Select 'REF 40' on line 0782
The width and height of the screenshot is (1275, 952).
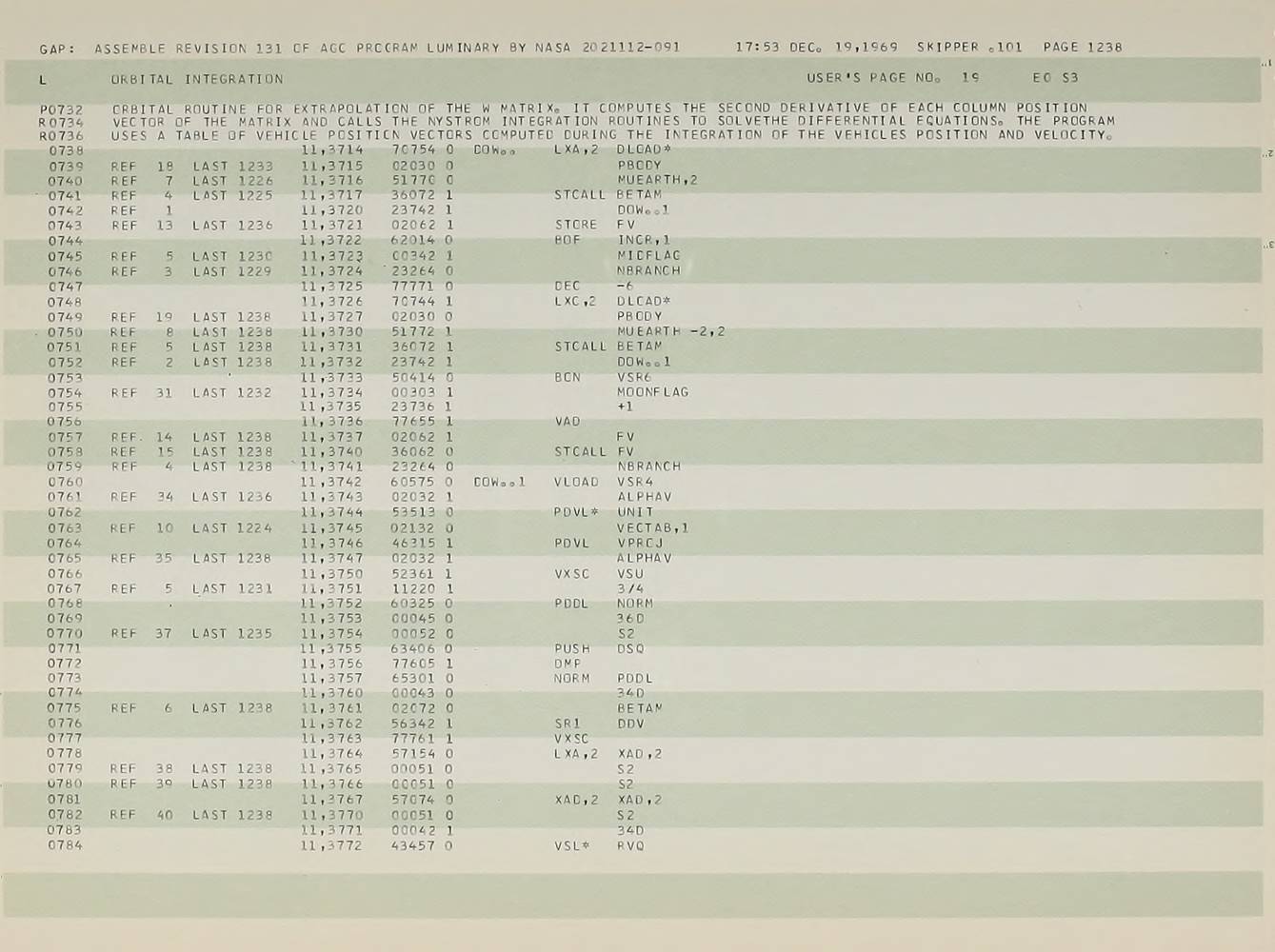pos(142,815)
